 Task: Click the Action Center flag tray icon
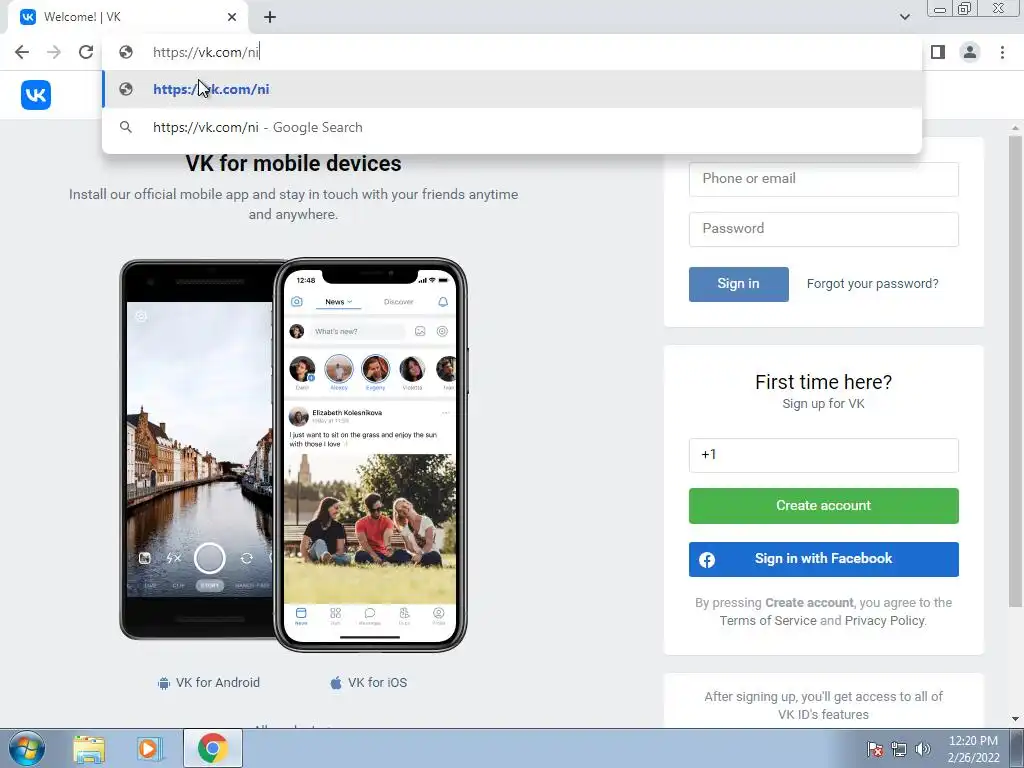[x=875, y=749]
